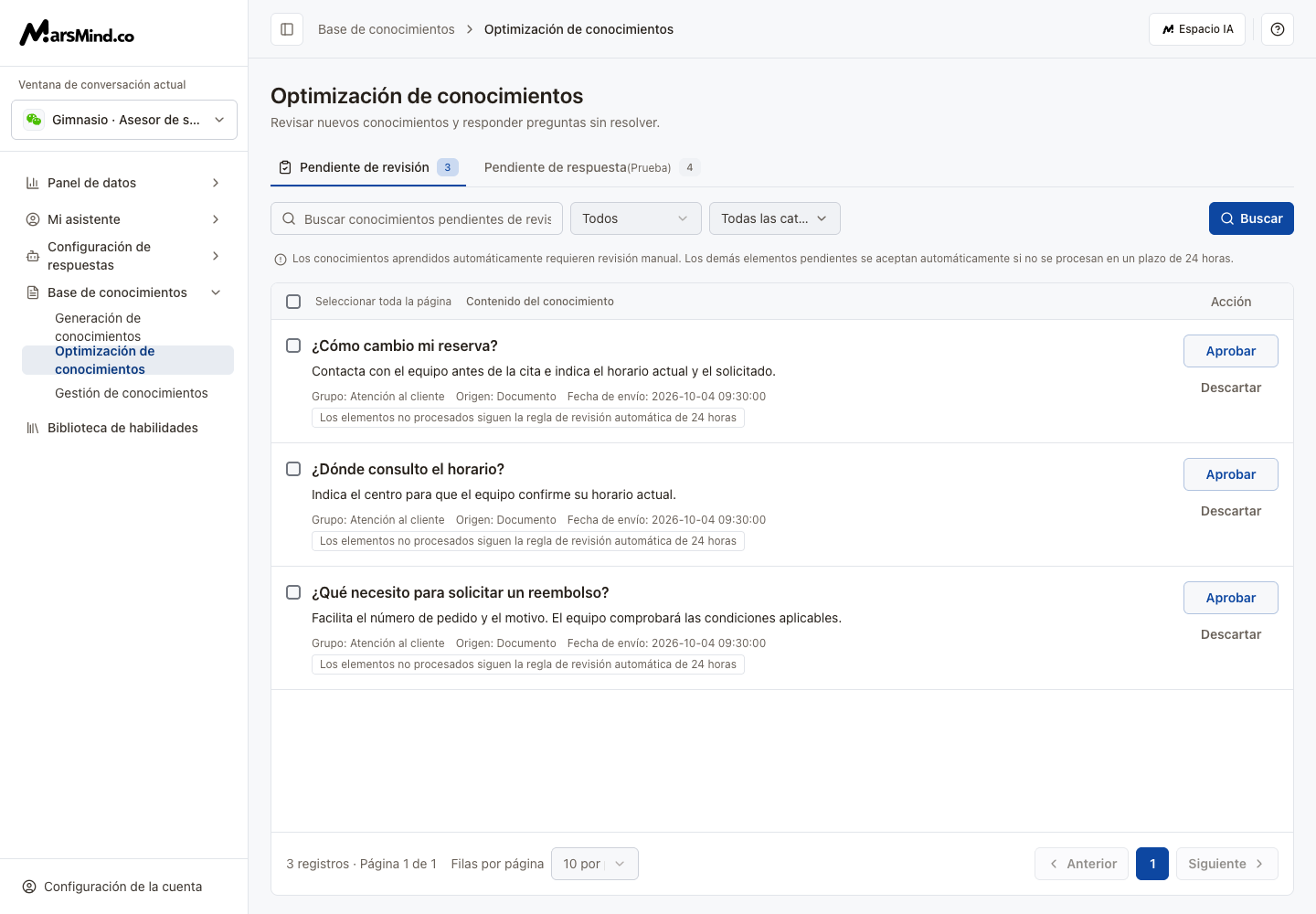Open the 'Todas las cat...' category dropdown
This screenshot has width=1316, height=914.
click(775, 218)
